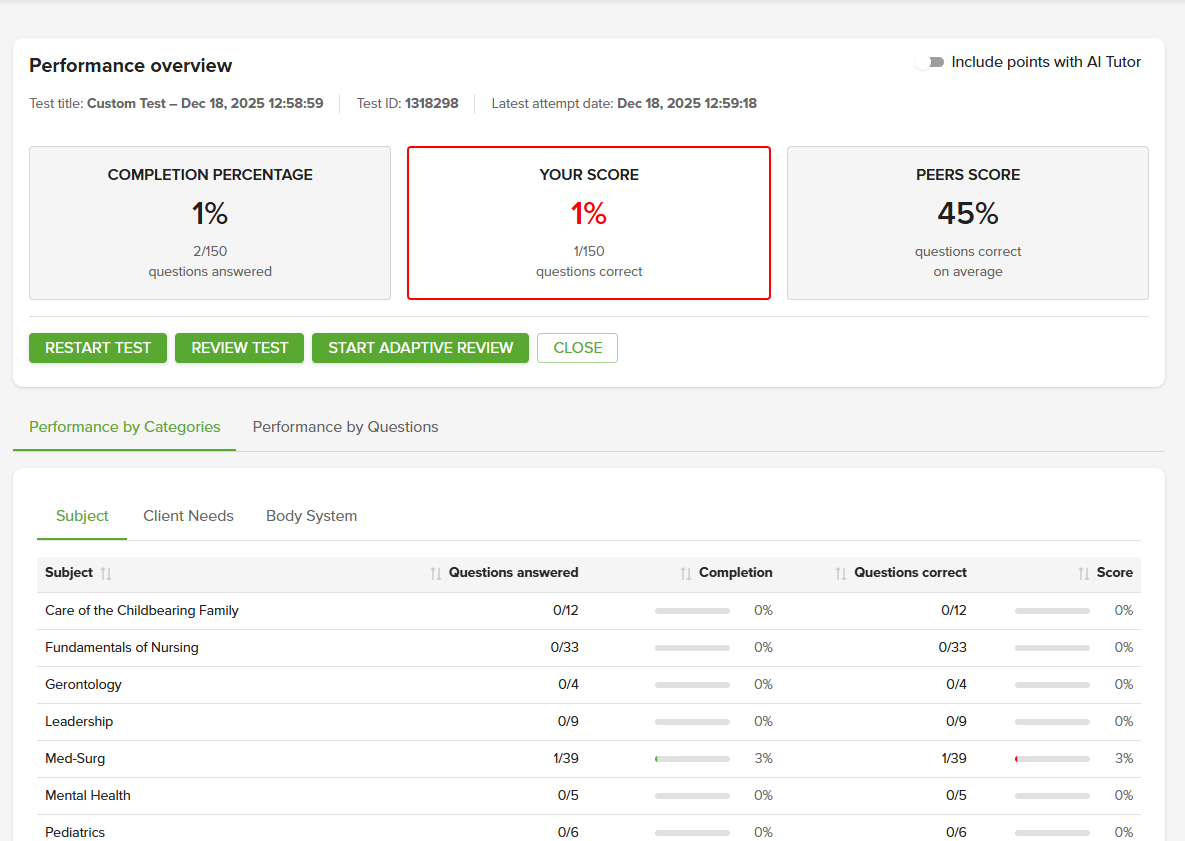Click the Med-Surg completion progress bar

[692, 759]
